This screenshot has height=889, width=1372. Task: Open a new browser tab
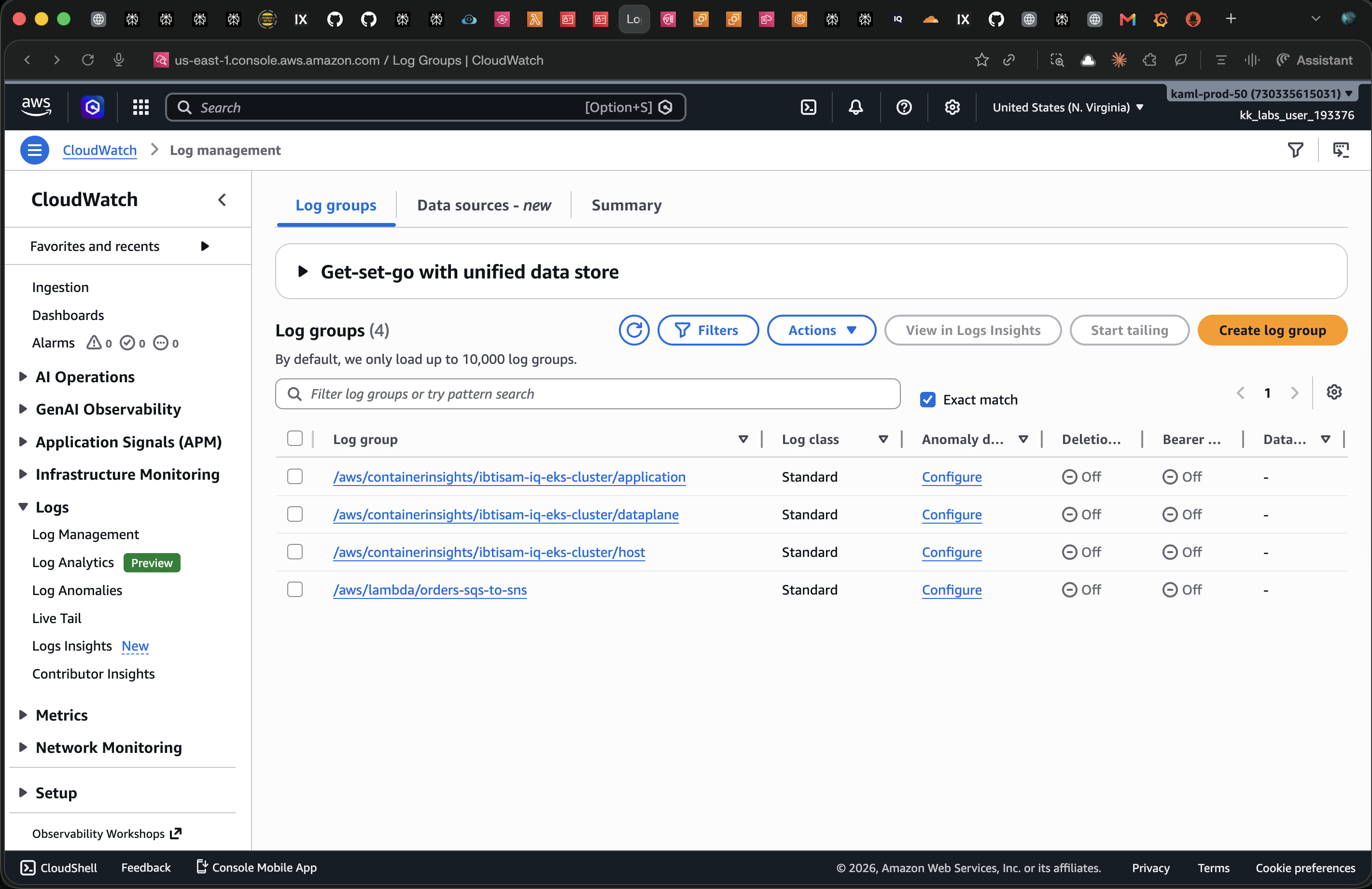point(1231,18)
